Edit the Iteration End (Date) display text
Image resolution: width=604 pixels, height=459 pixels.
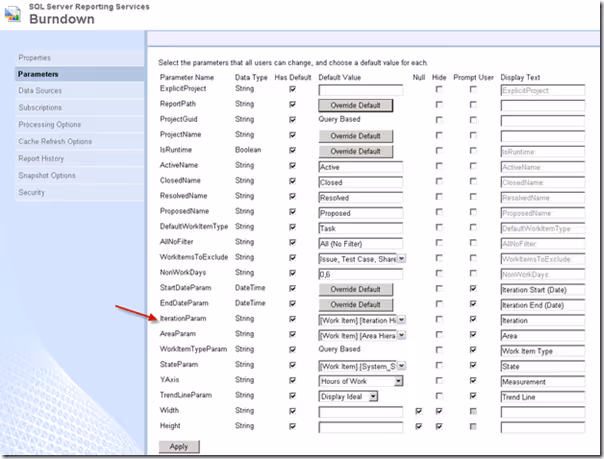tap(543, 305)
